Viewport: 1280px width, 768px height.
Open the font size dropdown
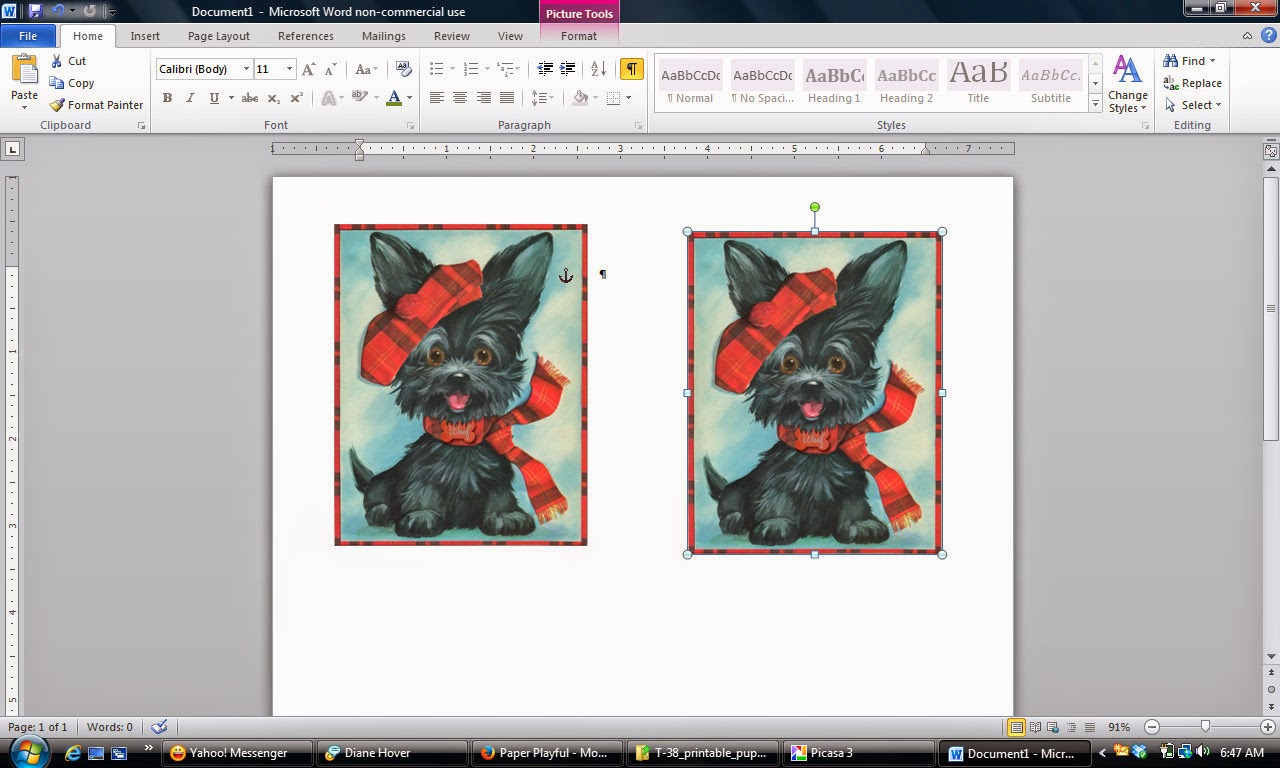pyautogui.click(x=290, y=69)
